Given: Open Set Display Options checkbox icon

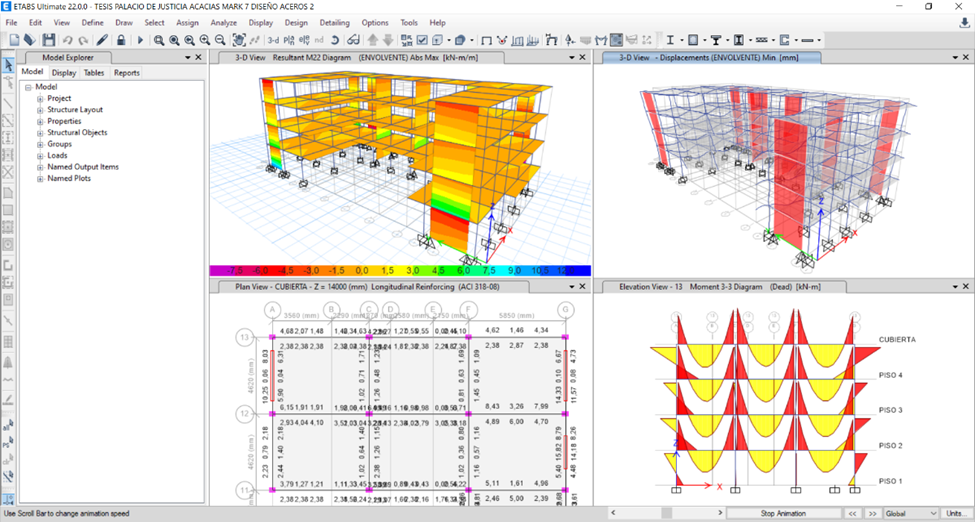Looking at the screenshot, I should coord(422,40).
